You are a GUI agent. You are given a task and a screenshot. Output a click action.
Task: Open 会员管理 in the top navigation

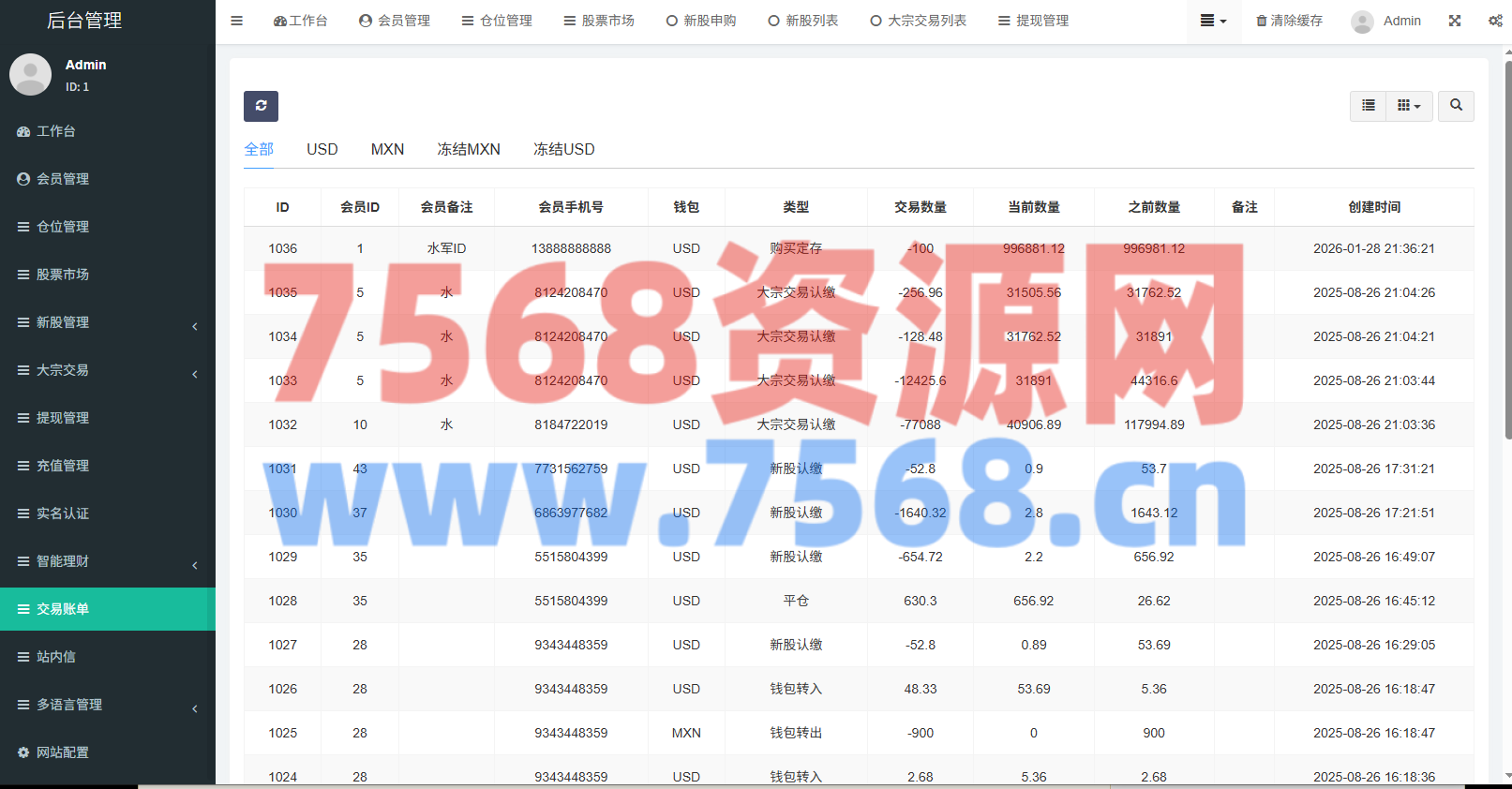point(395,21)
